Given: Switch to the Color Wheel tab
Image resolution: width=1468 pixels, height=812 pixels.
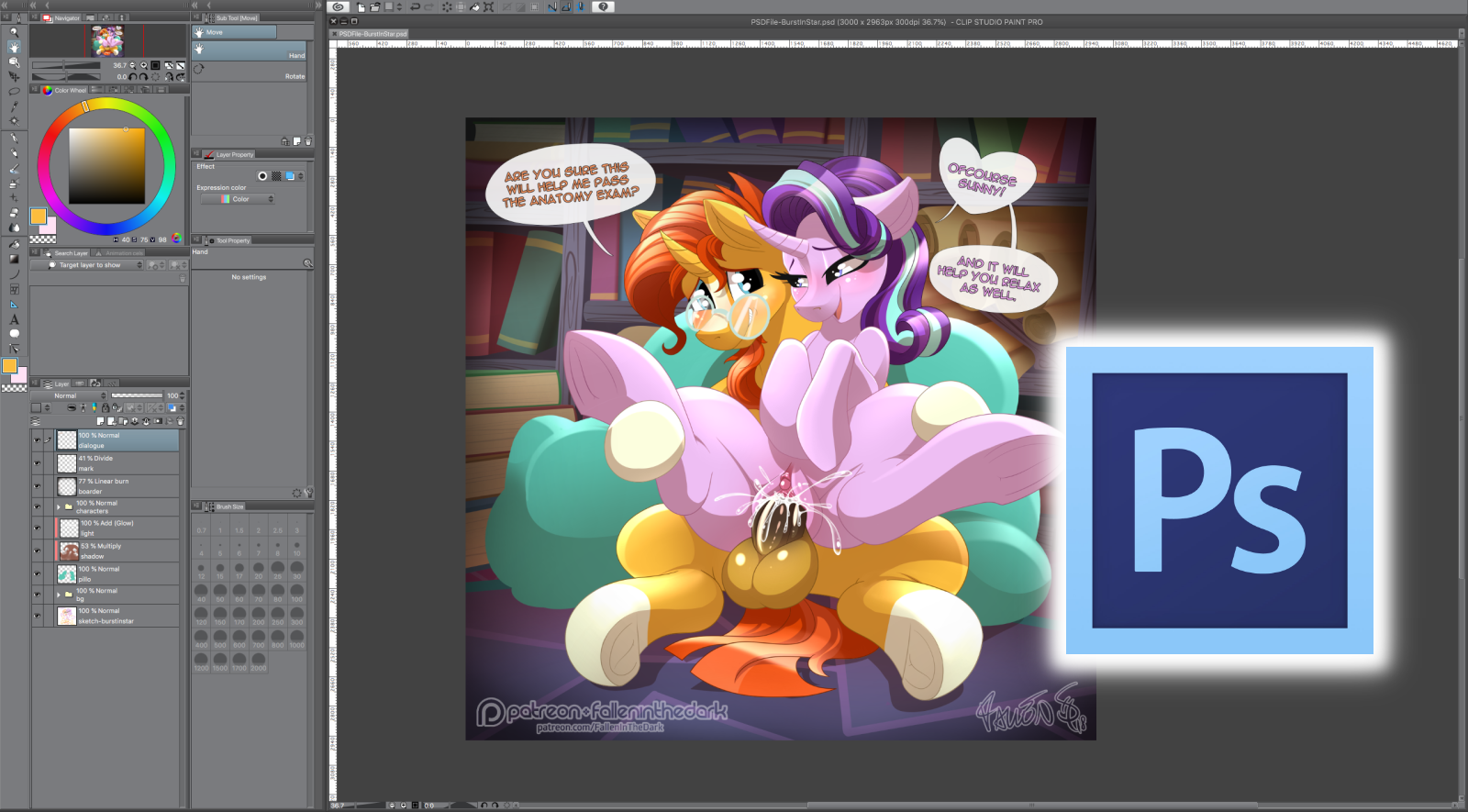Looking at the screenshot, I should [65, 90].
